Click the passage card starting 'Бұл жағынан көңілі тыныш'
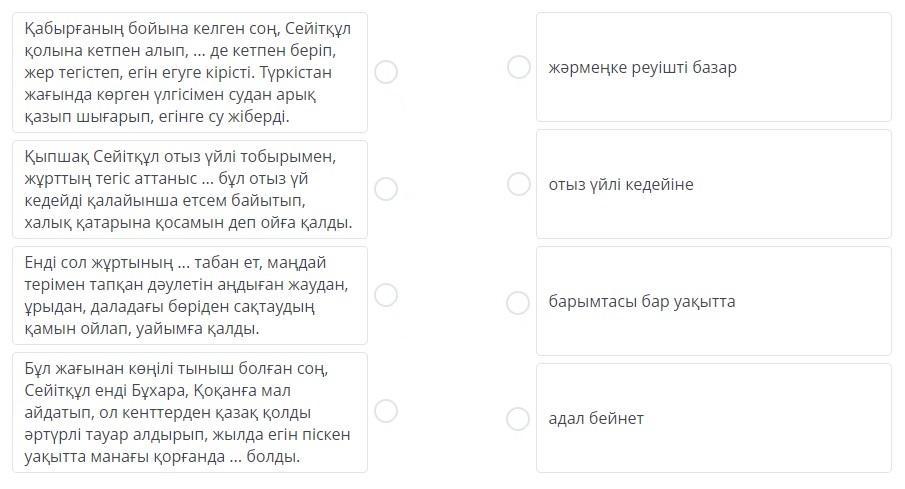This screenshot has width=905, height=489. coord(190,412)
